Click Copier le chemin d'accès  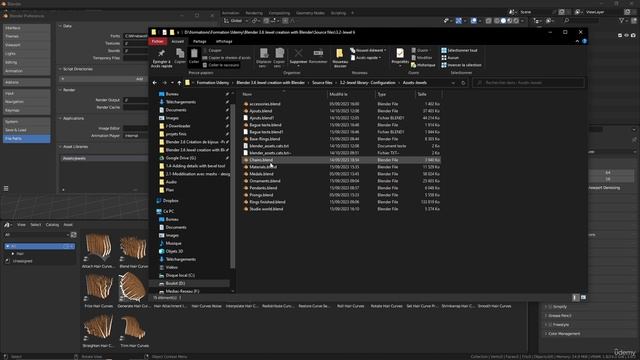[227, 58]
